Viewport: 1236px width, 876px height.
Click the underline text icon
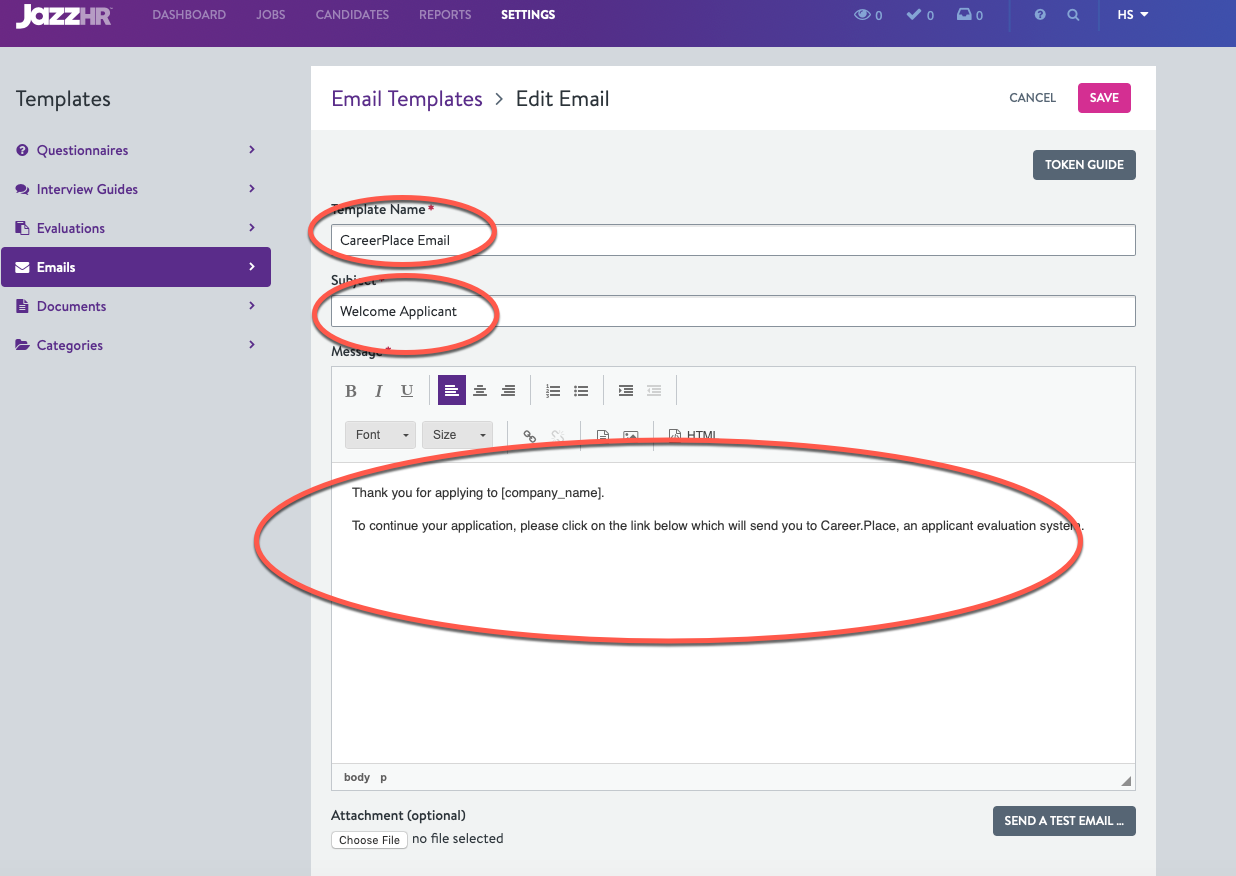click(407, 391)
